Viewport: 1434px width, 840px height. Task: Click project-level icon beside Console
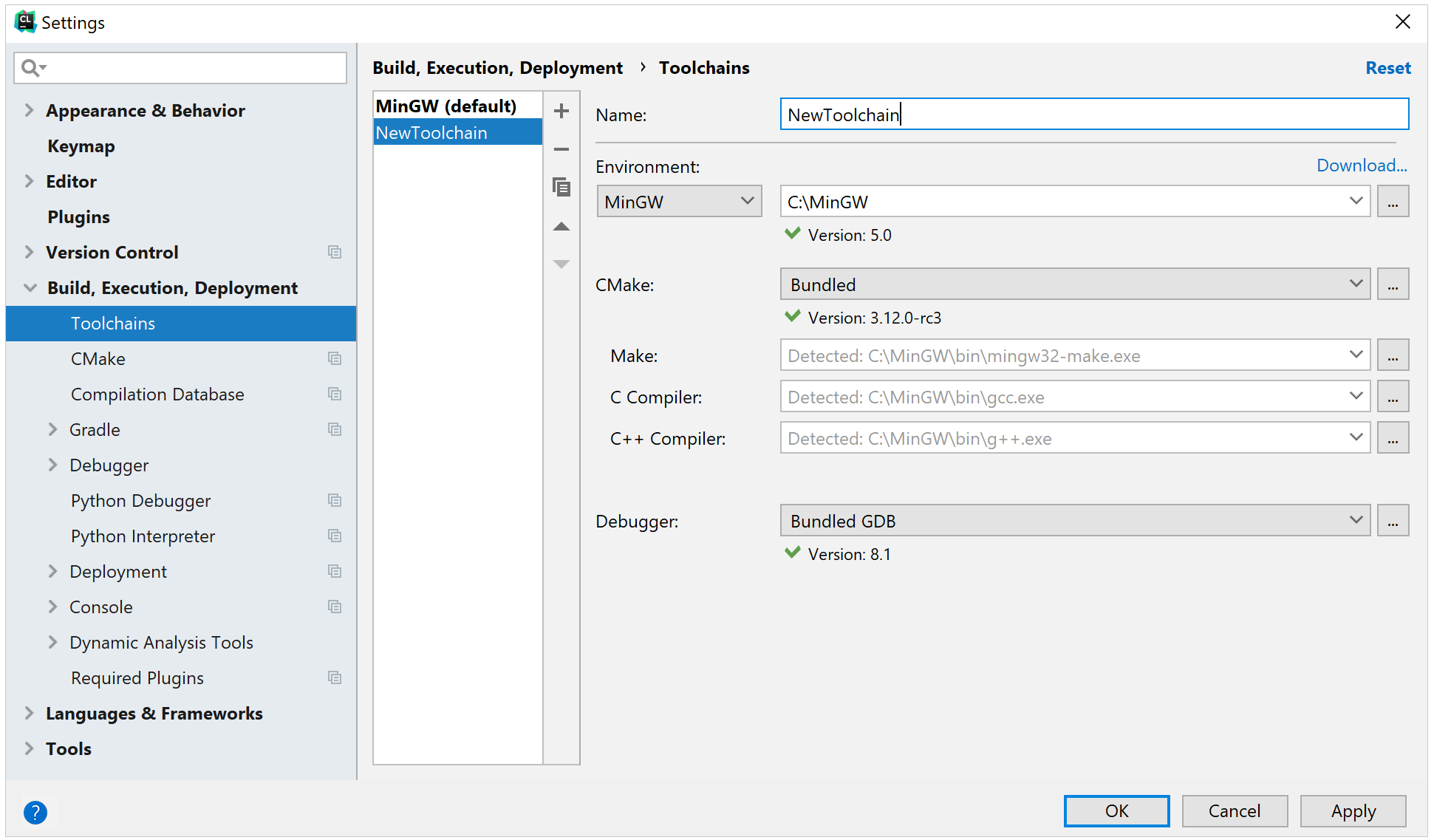(335, 607)
